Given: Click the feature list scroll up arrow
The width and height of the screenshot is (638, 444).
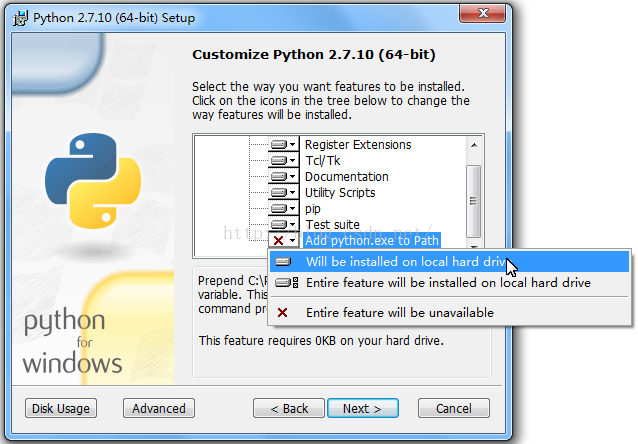Looking at the screenshot, I should 474,145.
